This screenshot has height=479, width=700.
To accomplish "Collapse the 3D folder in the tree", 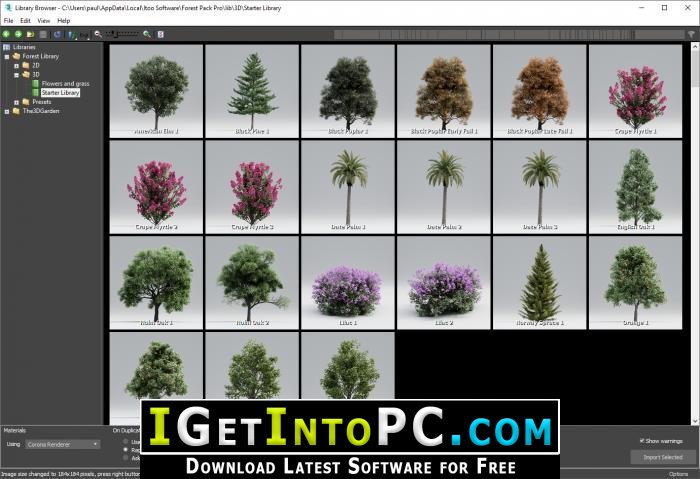I will [16, 74].
